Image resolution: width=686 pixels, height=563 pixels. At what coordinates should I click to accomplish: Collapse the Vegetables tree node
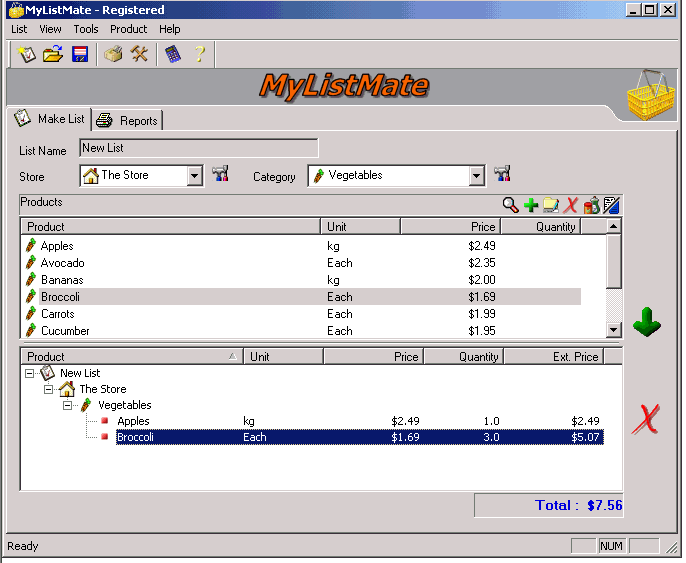click(x=67, y=406)
